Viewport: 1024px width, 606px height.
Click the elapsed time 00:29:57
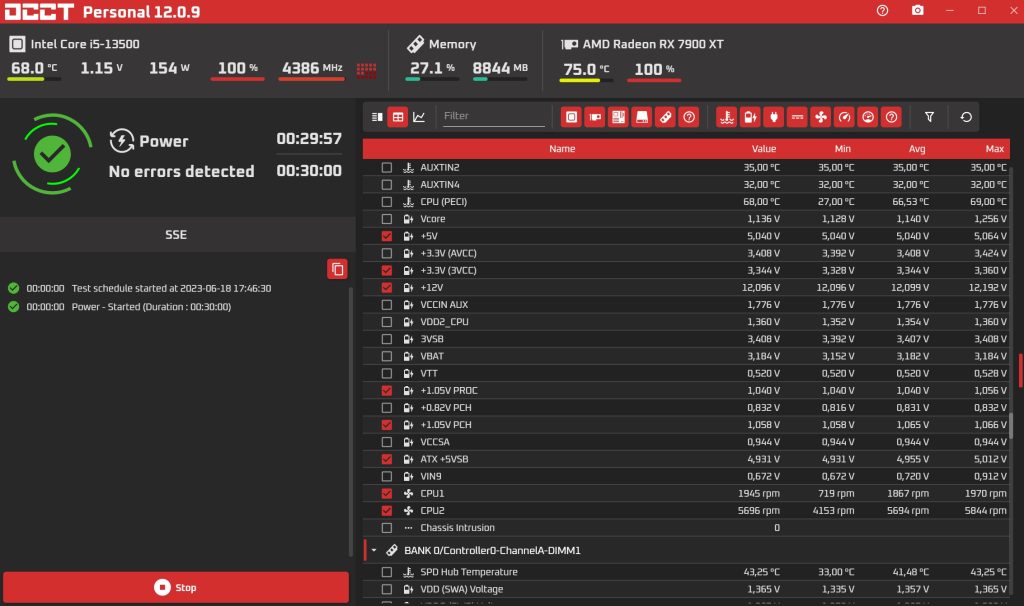(x=309, y=138)
